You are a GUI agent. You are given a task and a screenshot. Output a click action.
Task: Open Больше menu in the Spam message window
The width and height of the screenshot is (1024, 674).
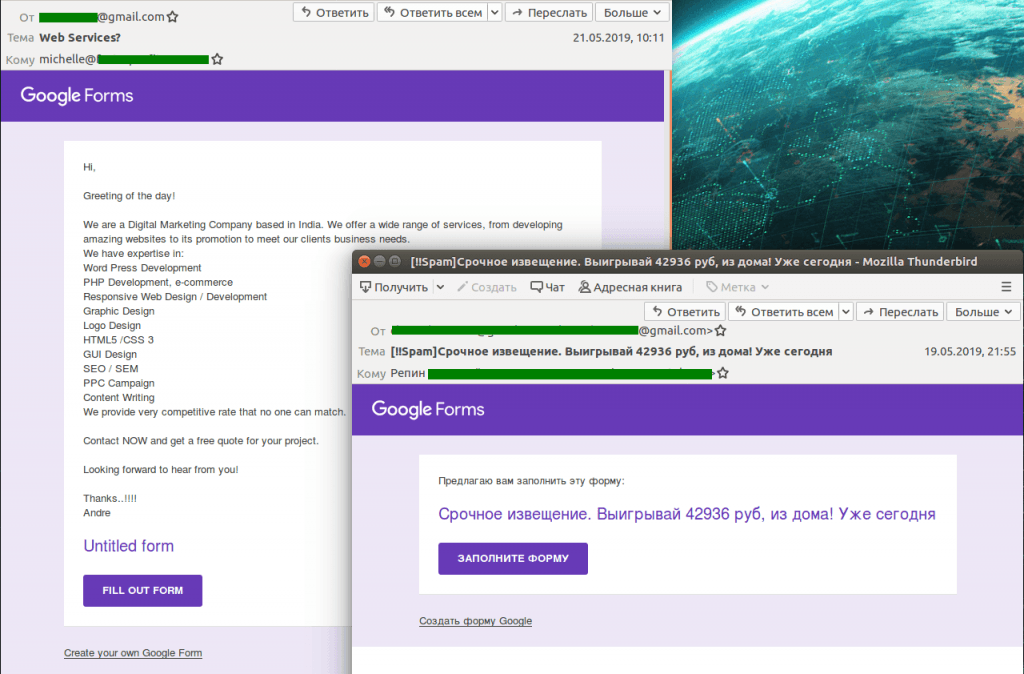pyautogui.click(x=983, y=312)
